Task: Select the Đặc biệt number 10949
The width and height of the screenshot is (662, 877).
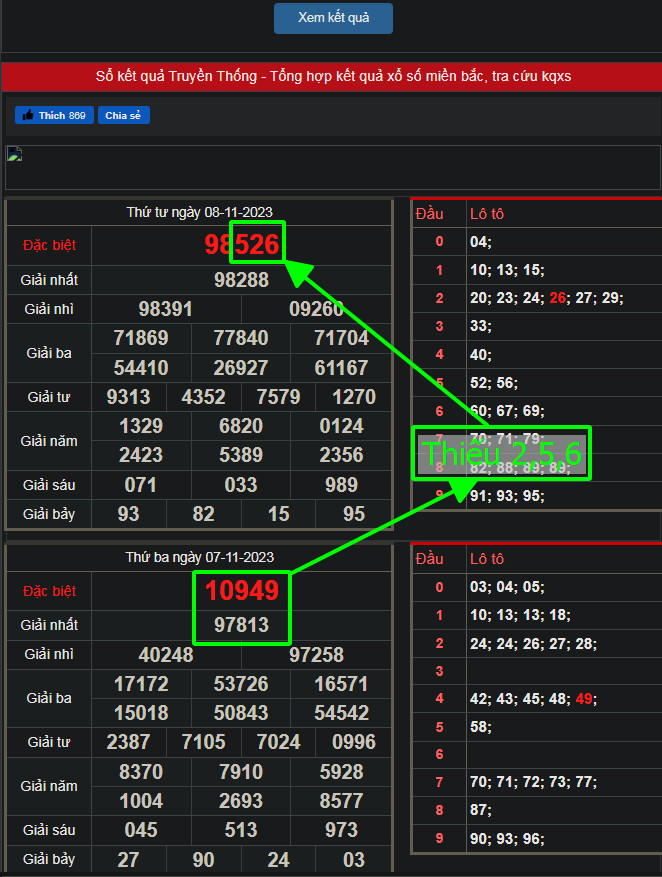Action: coord(242,591)
